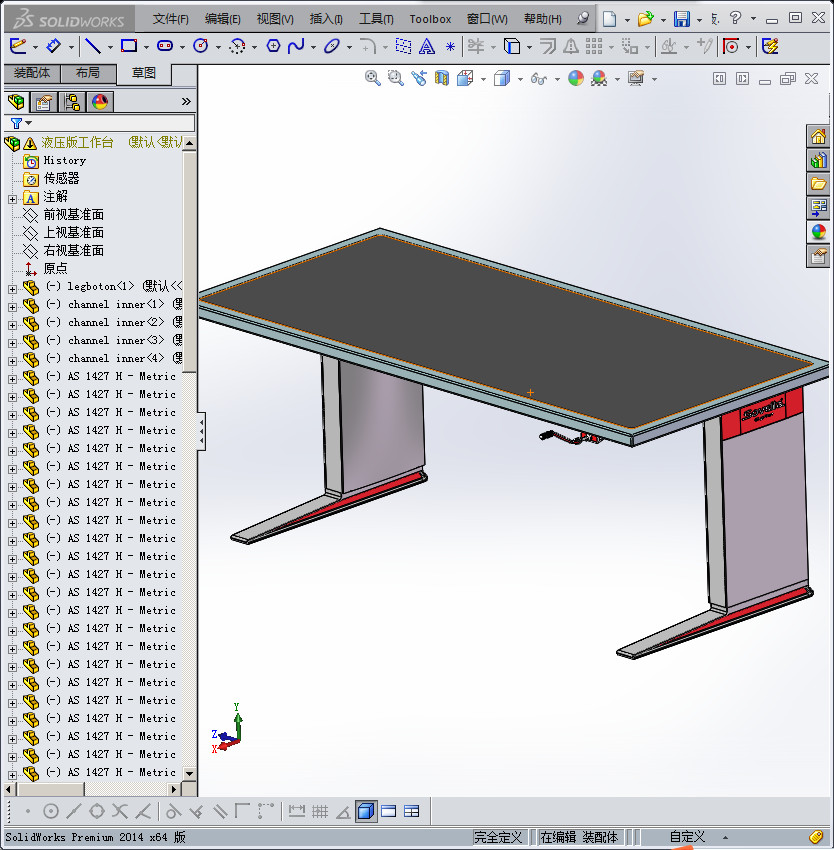Expand channel inner<1> component
Image resolution: width=834 pixels, height=850 pixels.
click(12, 307)
